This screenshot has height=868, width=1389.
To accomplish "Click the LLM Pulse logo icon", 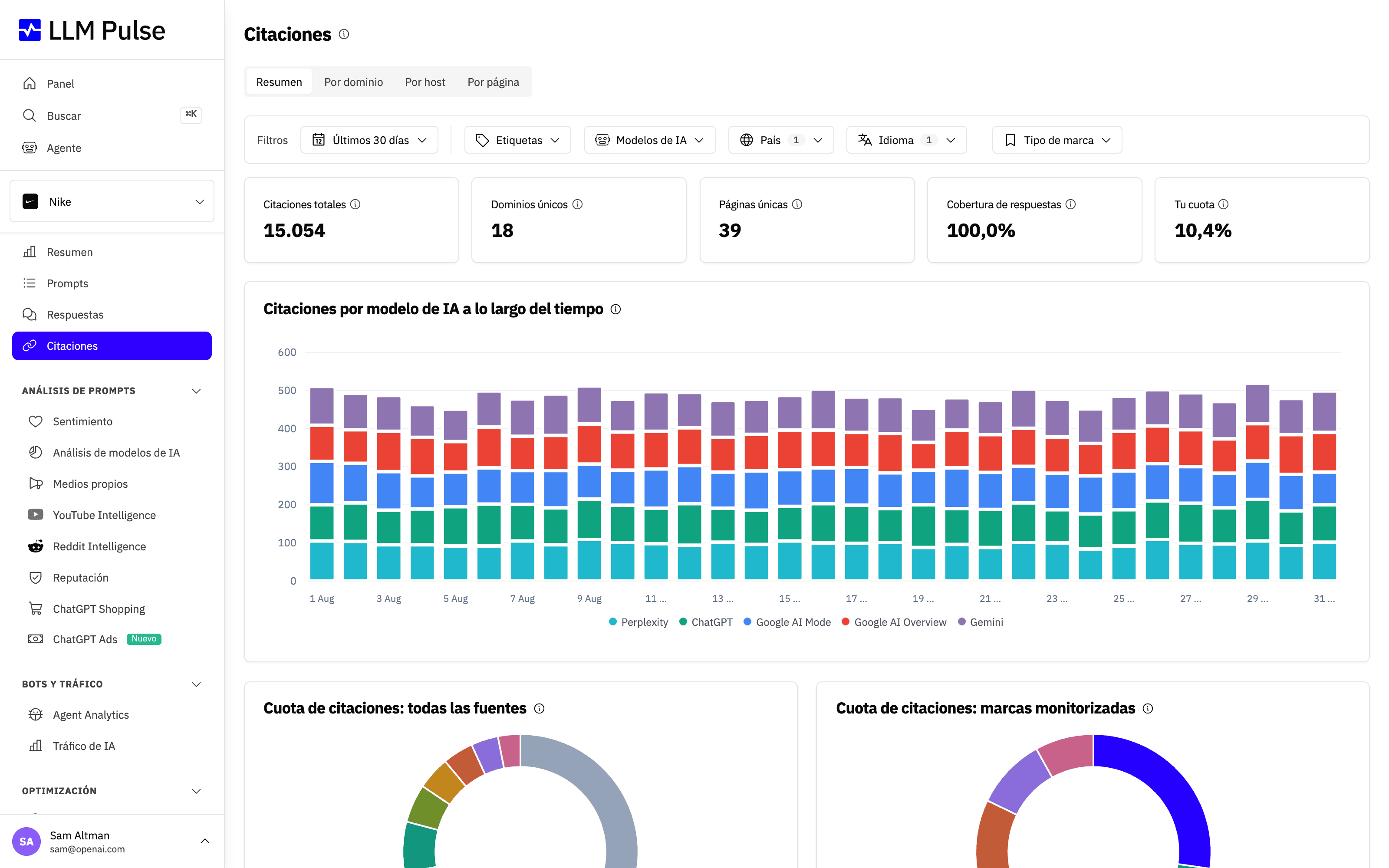I will pos(30,30).
